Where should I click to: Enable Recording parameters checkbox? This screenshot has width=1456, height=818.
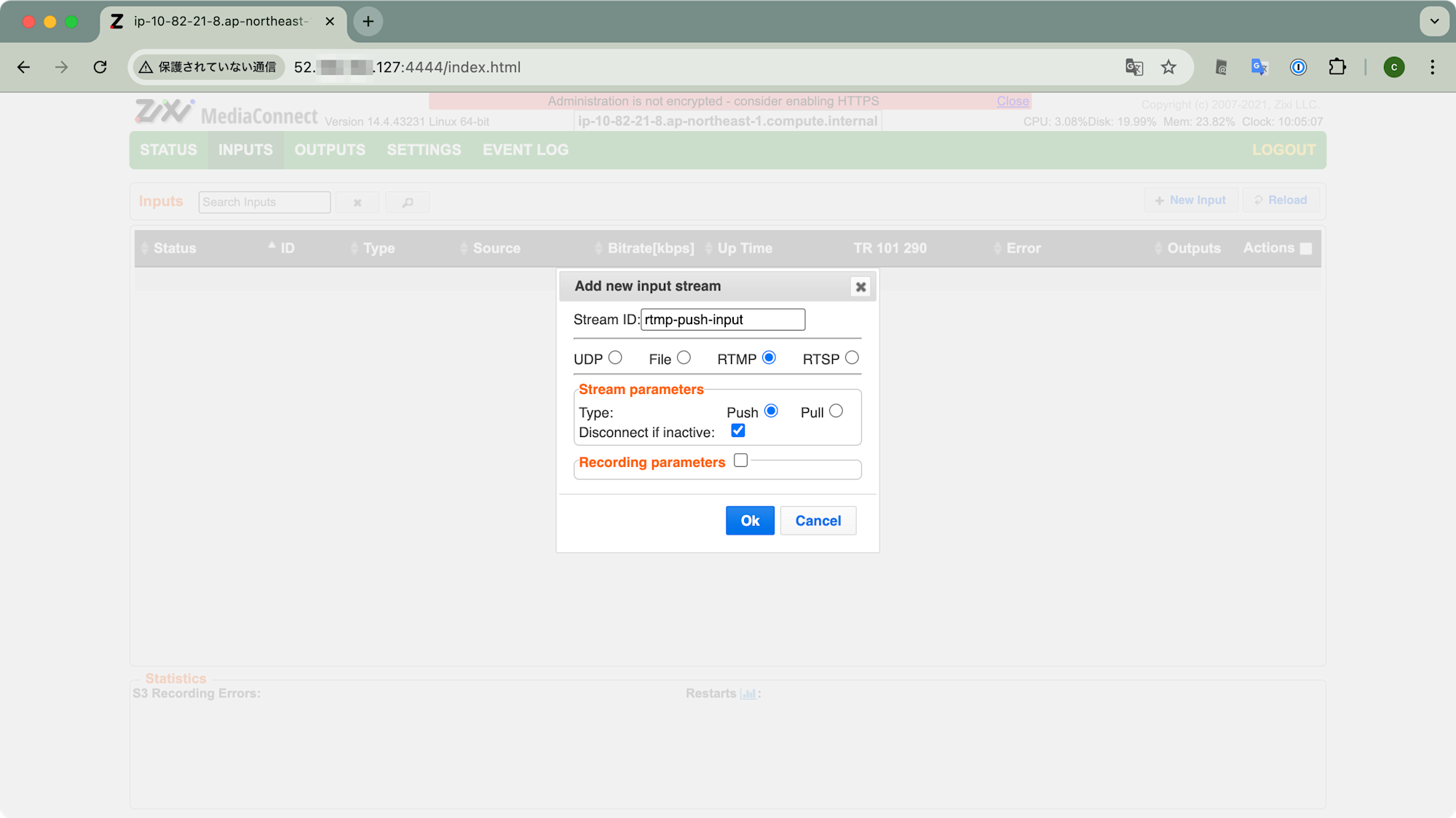pyautogui.click(x=740, y=460)
